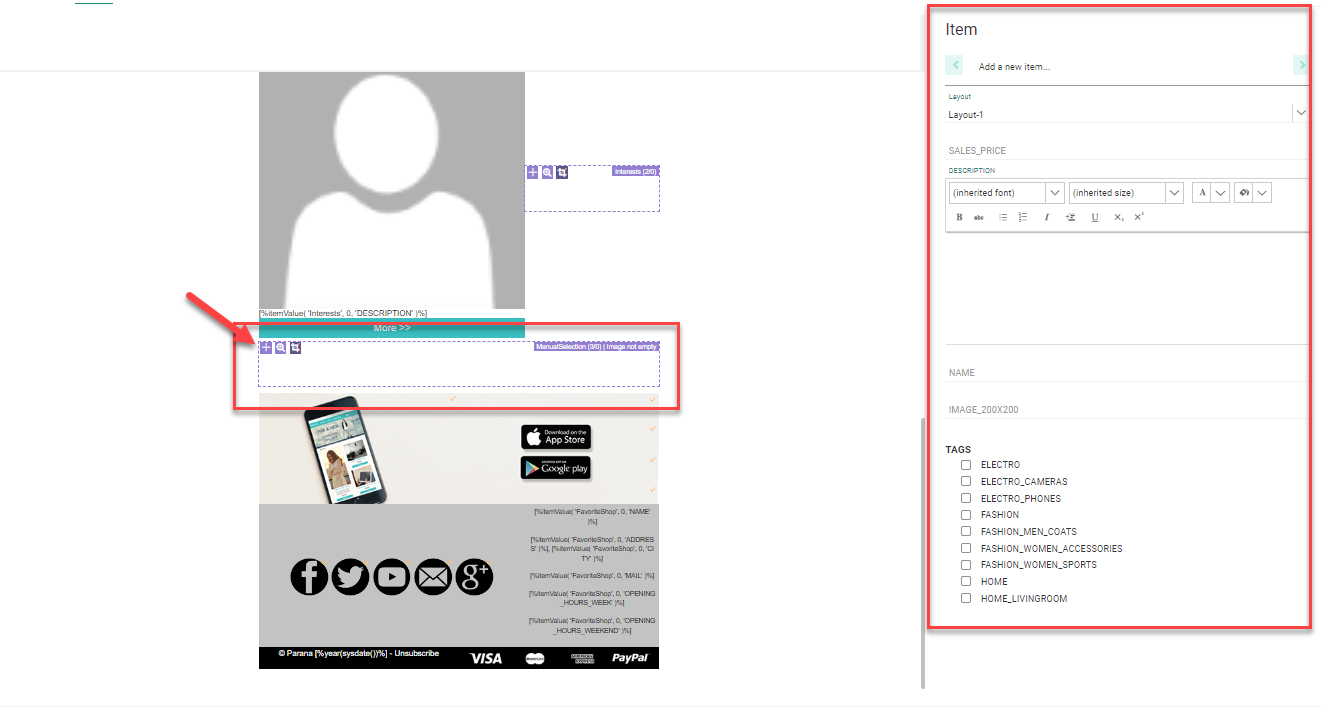This screenshot has height=709, width=1321.
Task: Check the HOME tag
Action: pyautogui.click(x=966, y=581)
